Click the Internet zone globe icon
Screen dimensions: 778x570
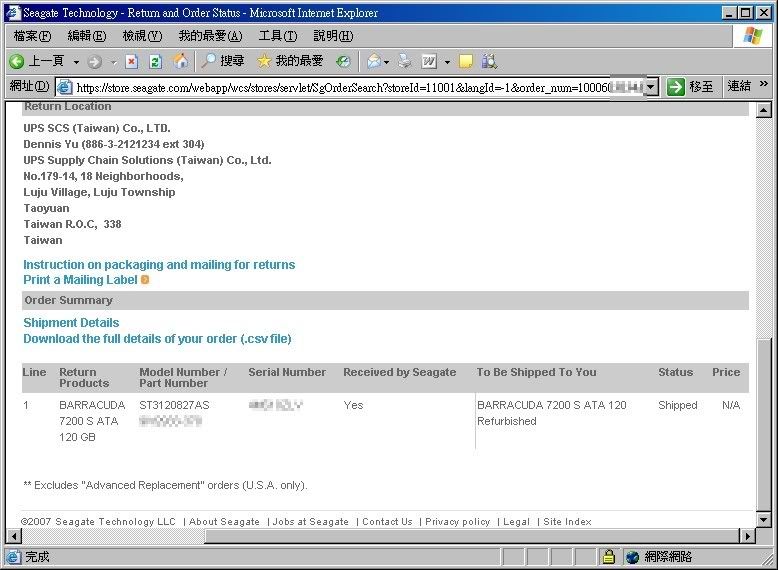(632, 557)
